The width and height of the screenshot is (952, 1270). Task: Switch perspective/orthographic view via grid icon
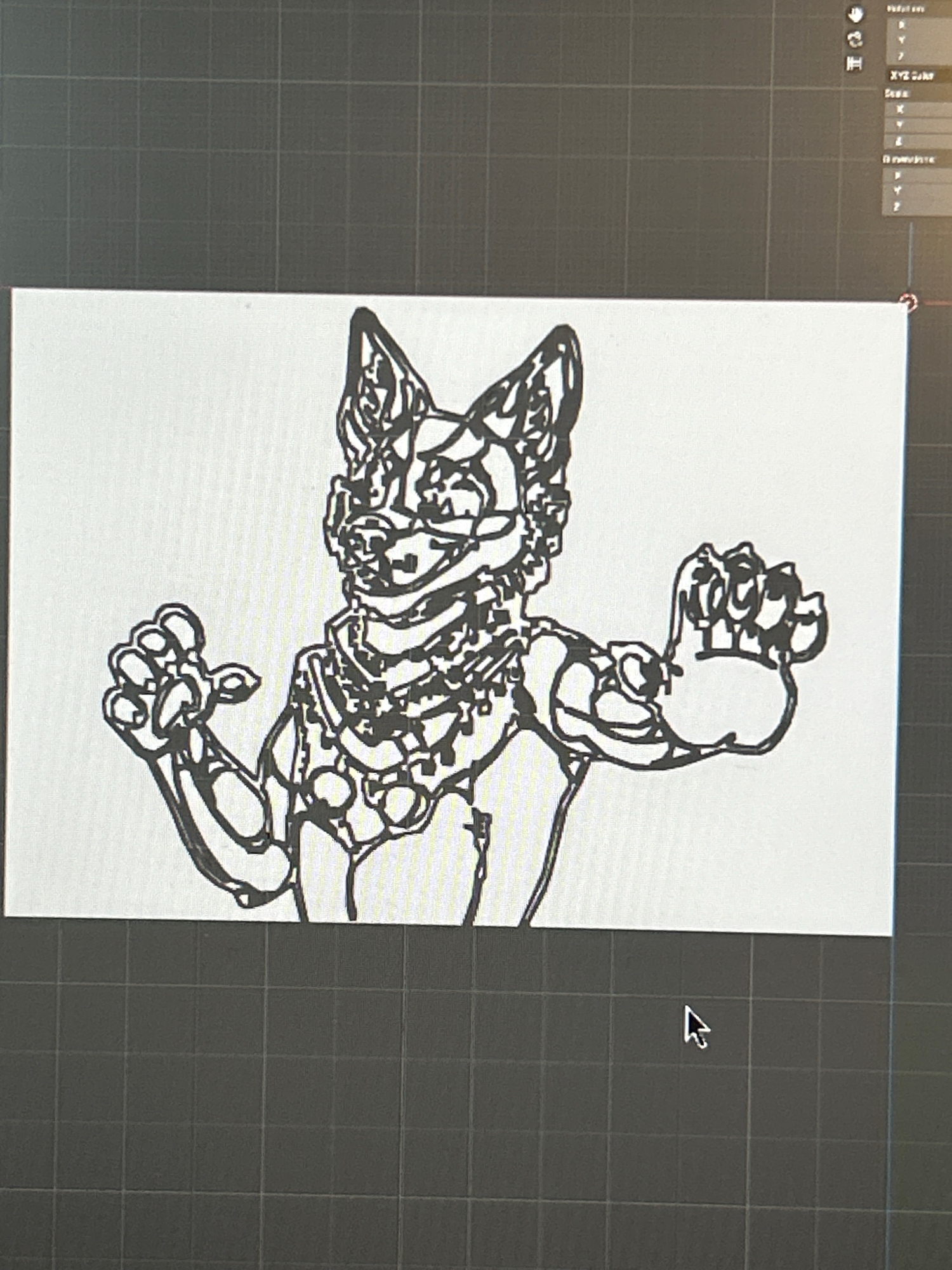point(854,63)
